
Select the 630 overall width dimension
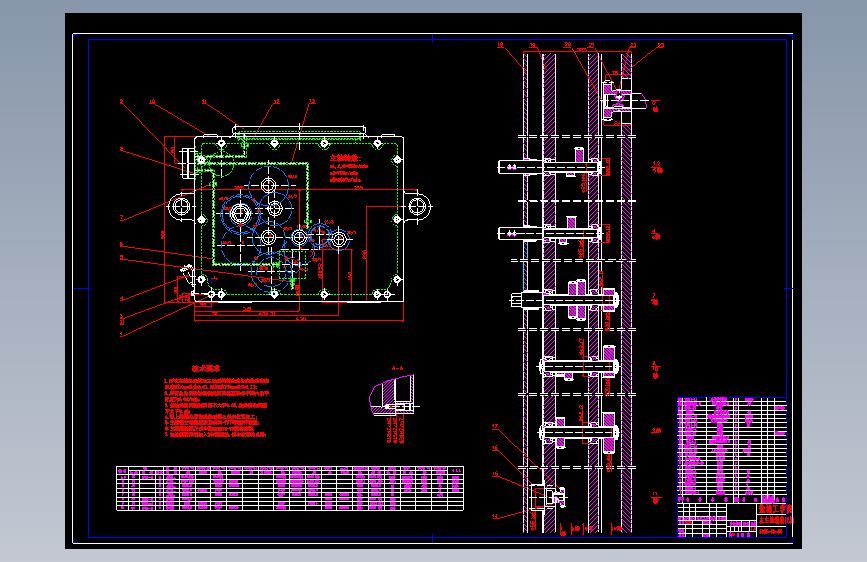(301, 319)
